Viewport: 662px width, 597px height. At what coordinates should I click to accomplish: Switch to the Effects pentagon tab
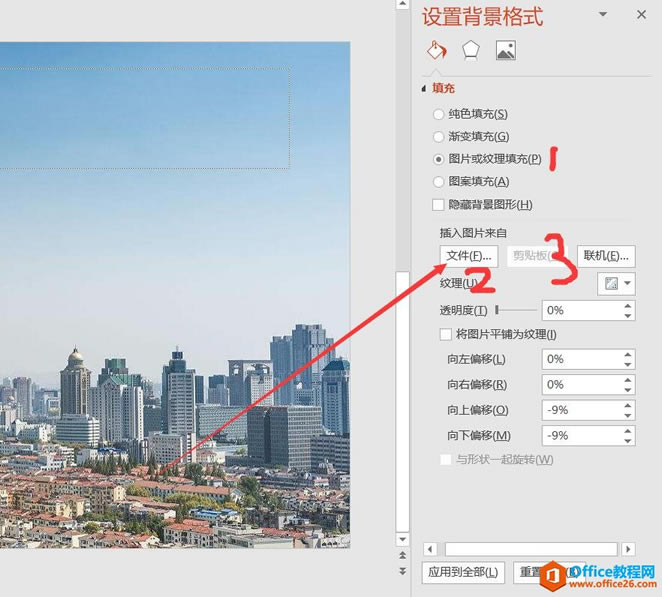[470, 50]
